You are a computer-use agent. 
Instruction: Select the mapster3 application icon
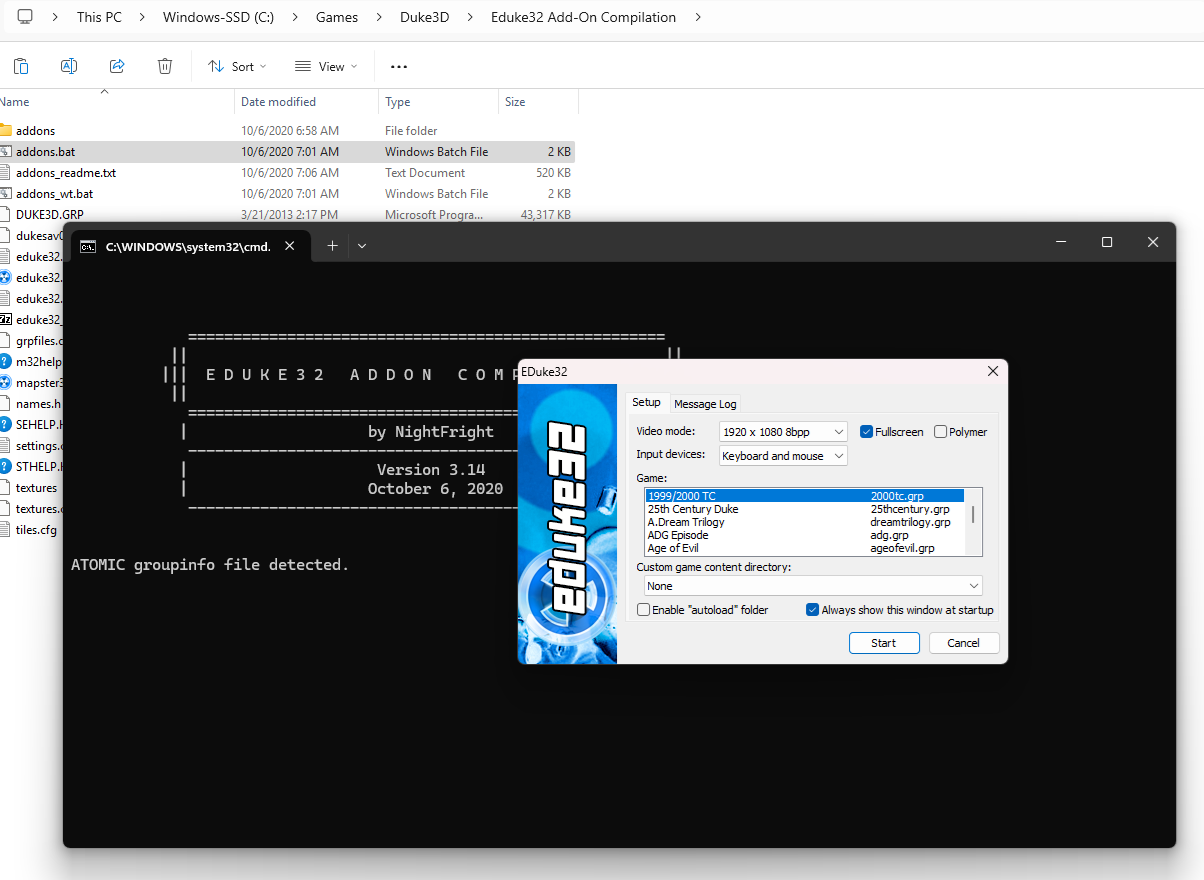point(6,383)
